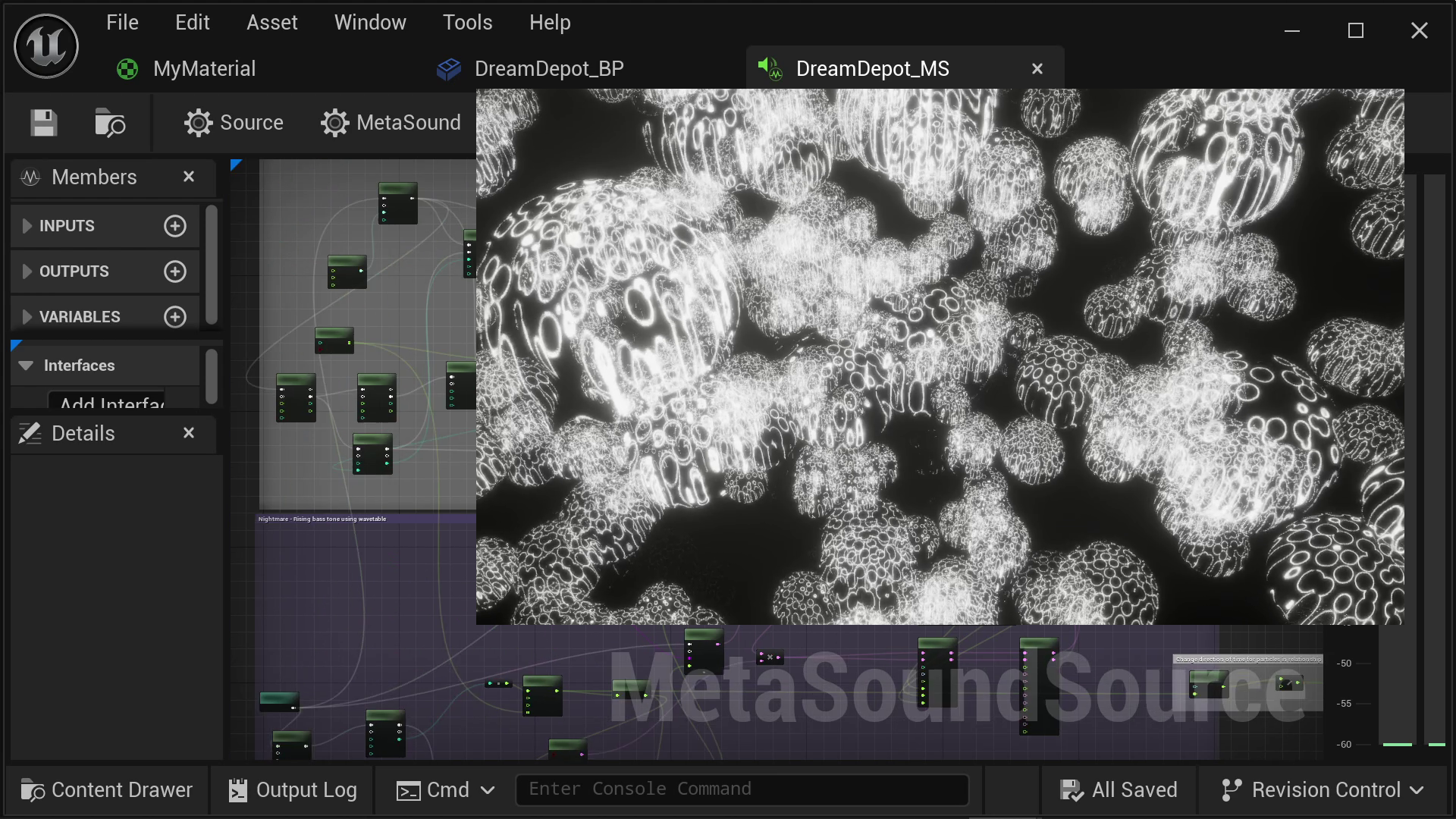Screen dimensions: 1456x819
Task: Click the MyMaterial tab material icon
Action: coord(127,69)
